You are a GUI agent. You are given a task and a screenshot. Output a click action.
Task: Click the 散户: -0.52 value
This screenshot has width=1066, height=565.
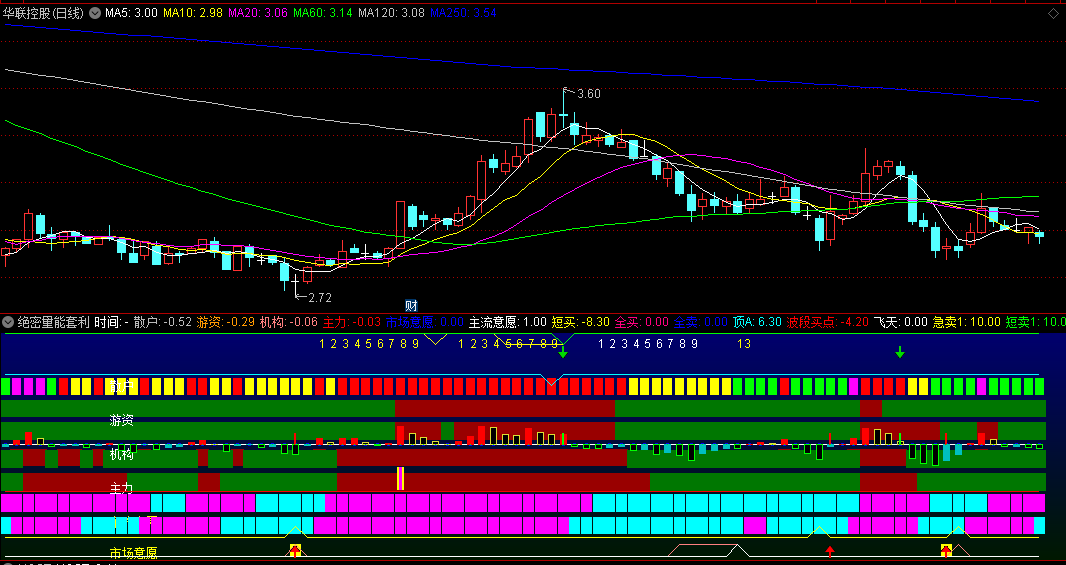(x=162, y=322)
